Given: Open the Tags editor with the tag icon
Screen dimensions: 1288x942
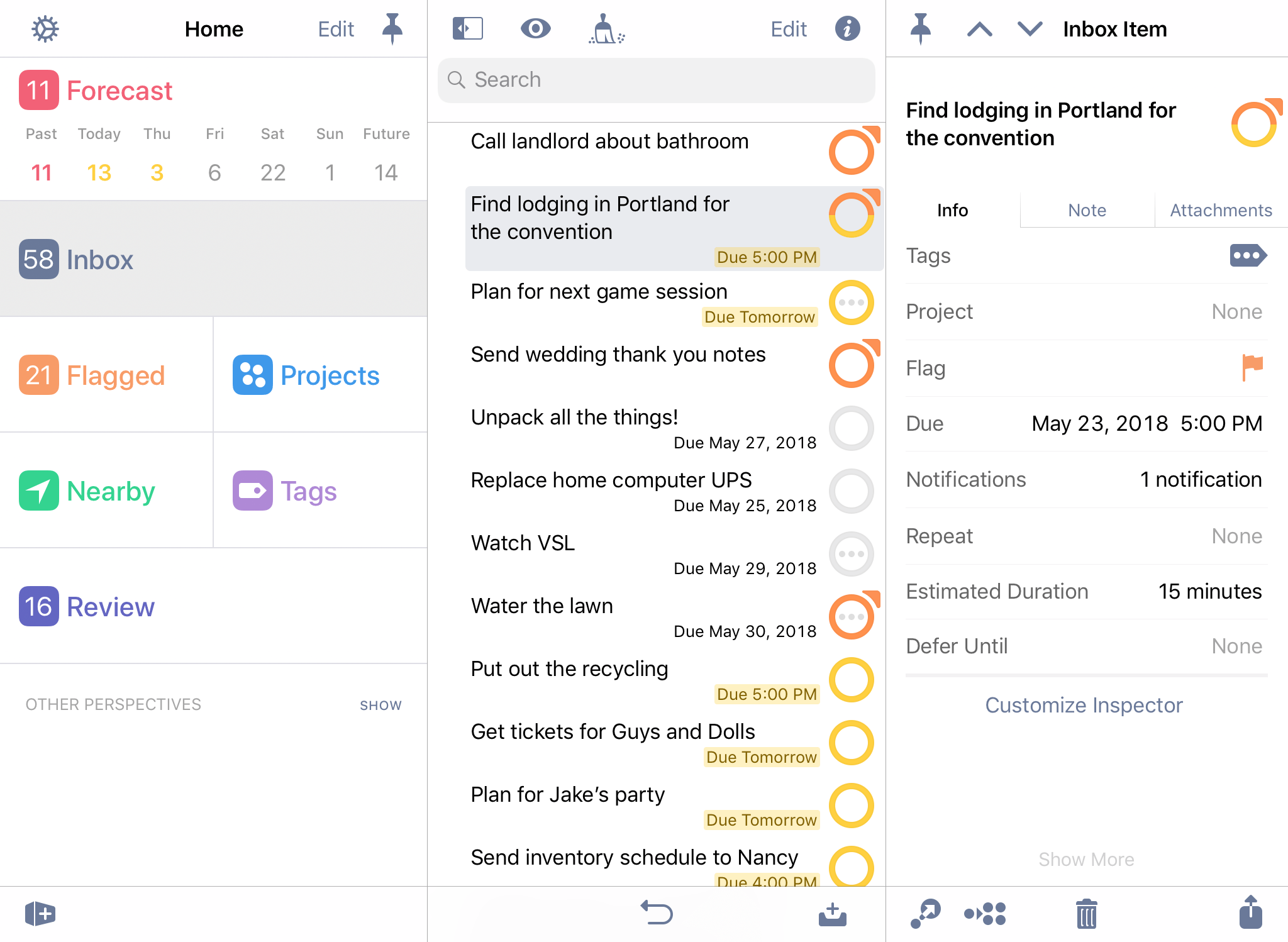Looking at the screenshot, I should 1248,255.
